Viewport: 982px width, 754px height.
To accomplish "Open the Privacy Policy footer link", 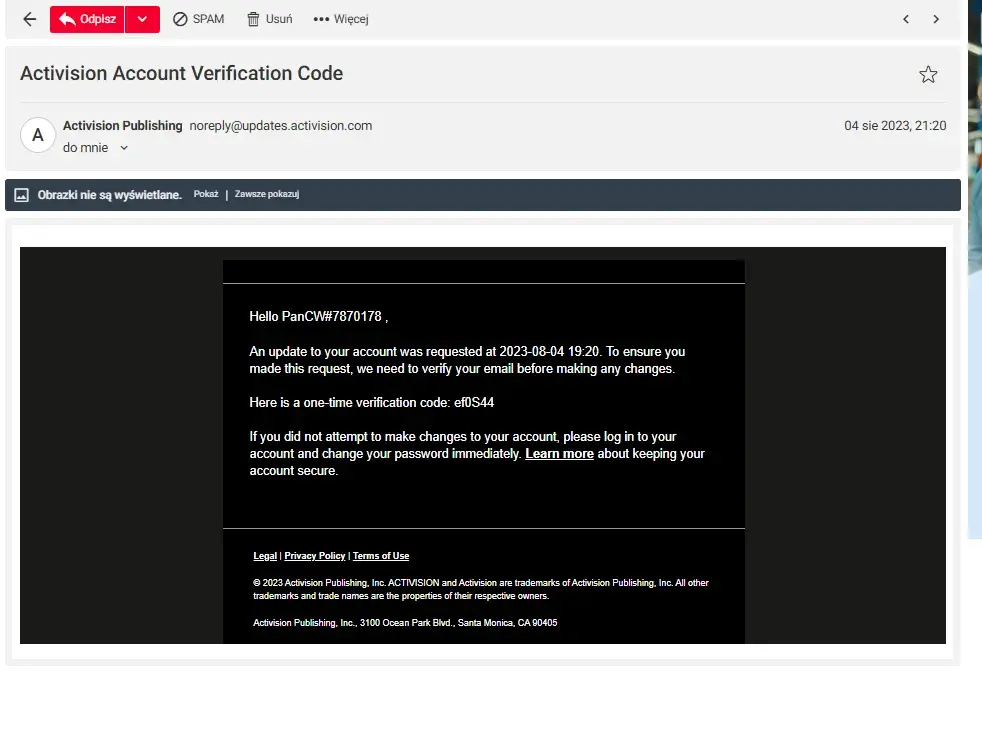I will click(x=314, y=556).
